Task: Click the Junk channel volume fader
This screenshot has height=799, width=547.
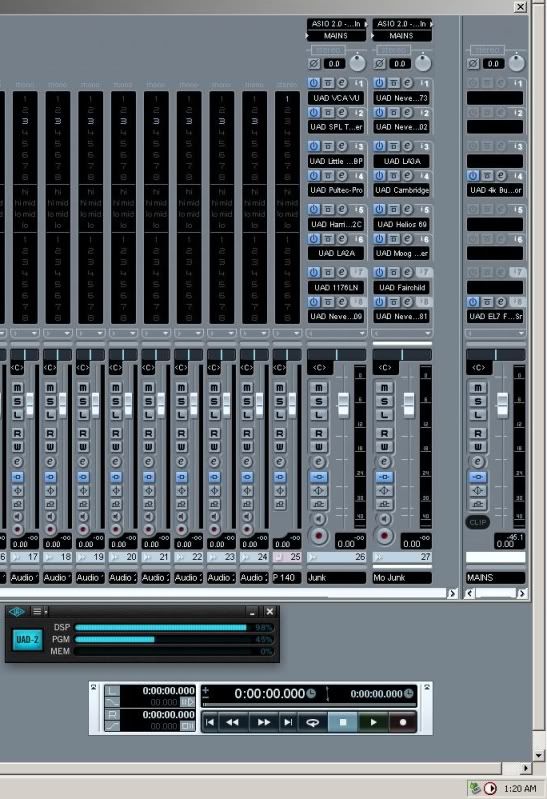Action: tap(343, 406)
